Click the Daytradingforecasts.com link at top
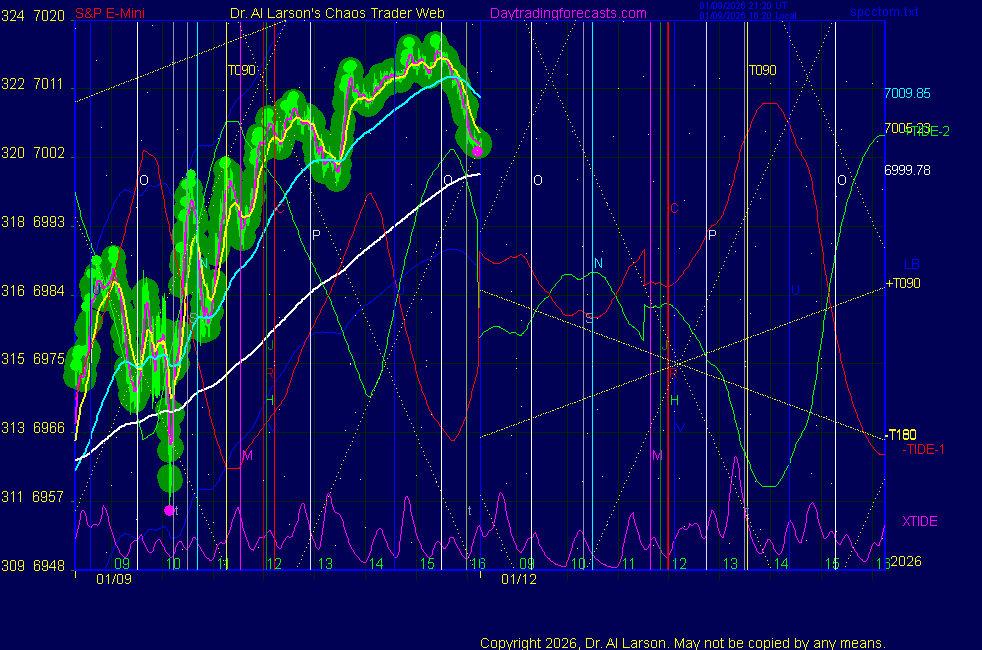 click(567, 13)
